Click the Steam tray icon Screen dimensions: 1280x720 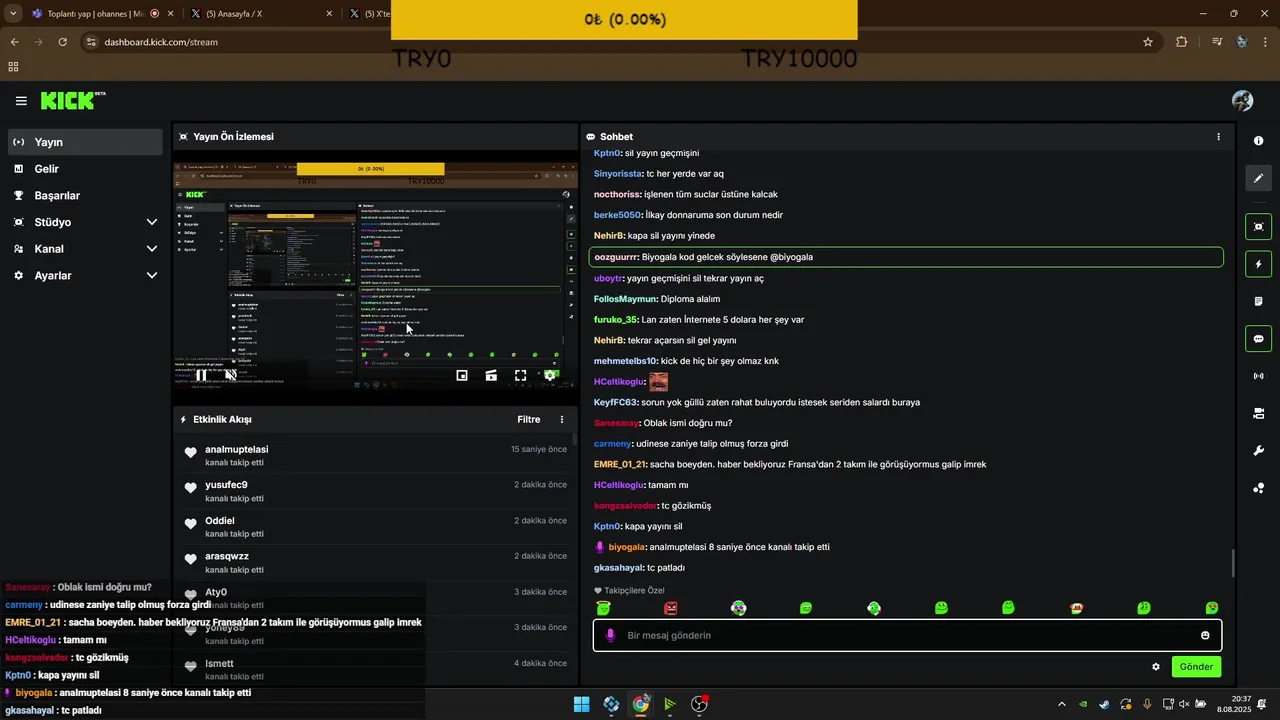click(x=1104, y=704)
